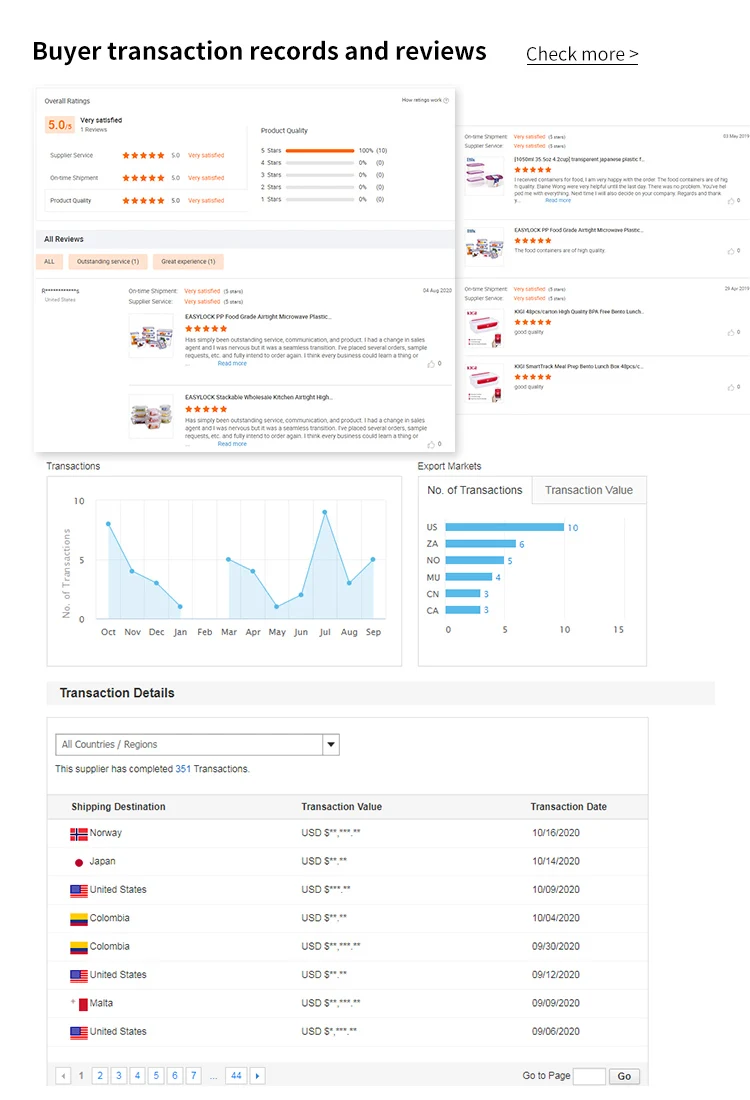The image size is (750, 1100).
Task: Click the 10/16/2020 transaction date
Action: [x=556, y=833]
